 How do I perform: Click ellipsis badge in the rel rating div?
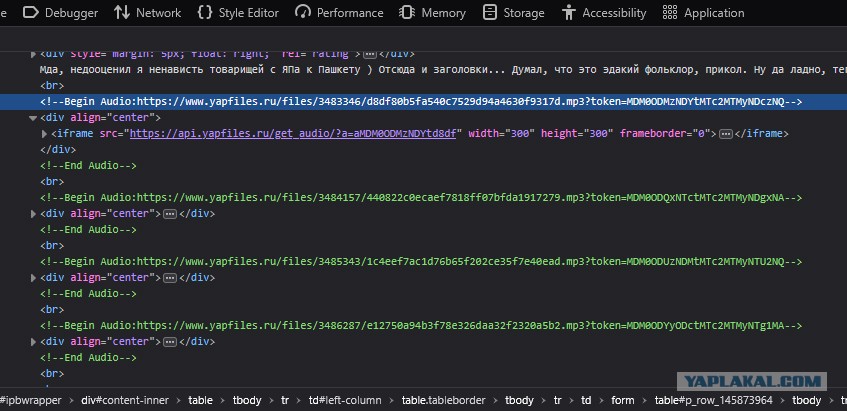pos(369,54)
